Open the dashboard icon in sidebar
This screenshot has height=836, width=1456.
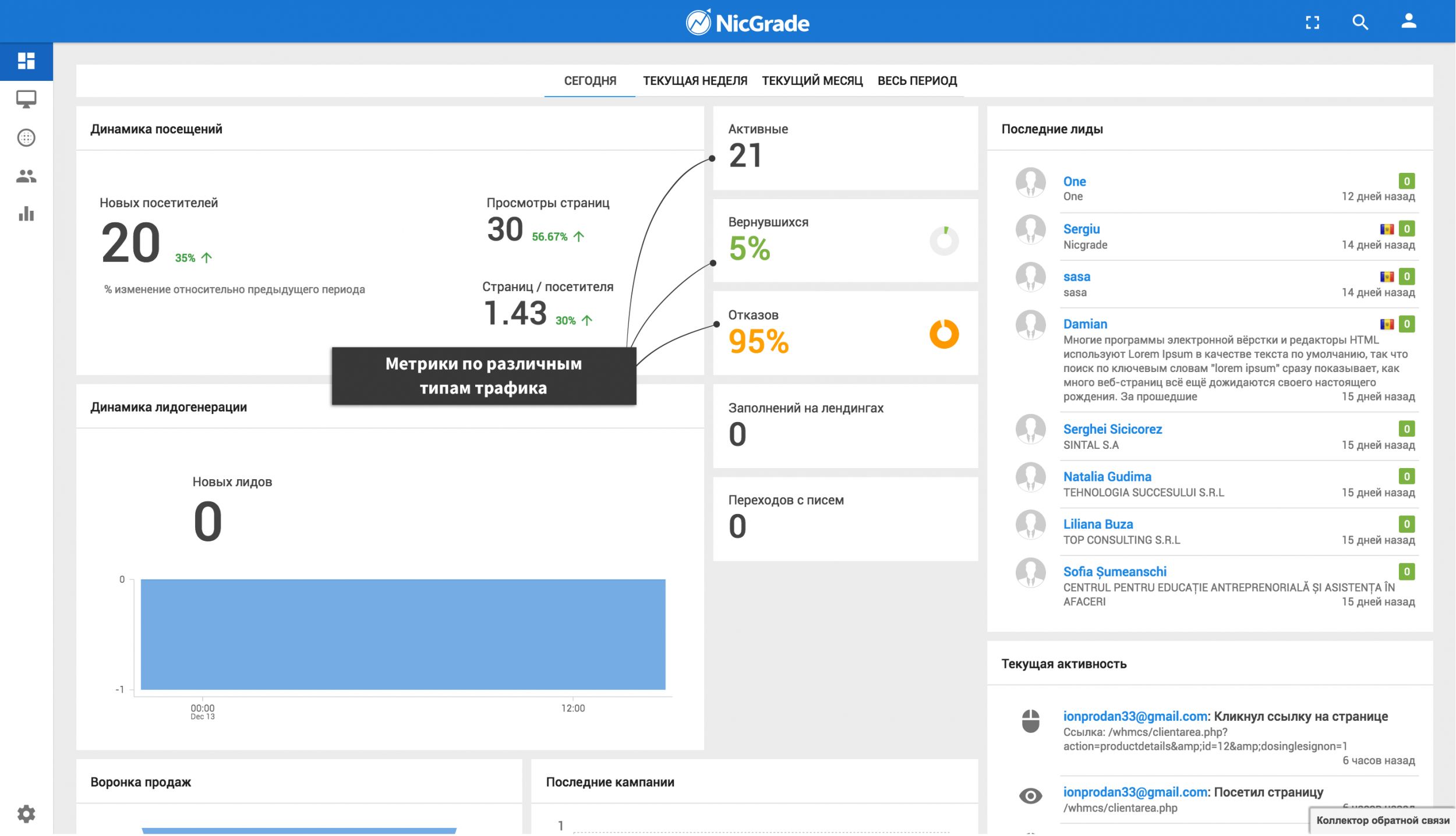[26, 61]
